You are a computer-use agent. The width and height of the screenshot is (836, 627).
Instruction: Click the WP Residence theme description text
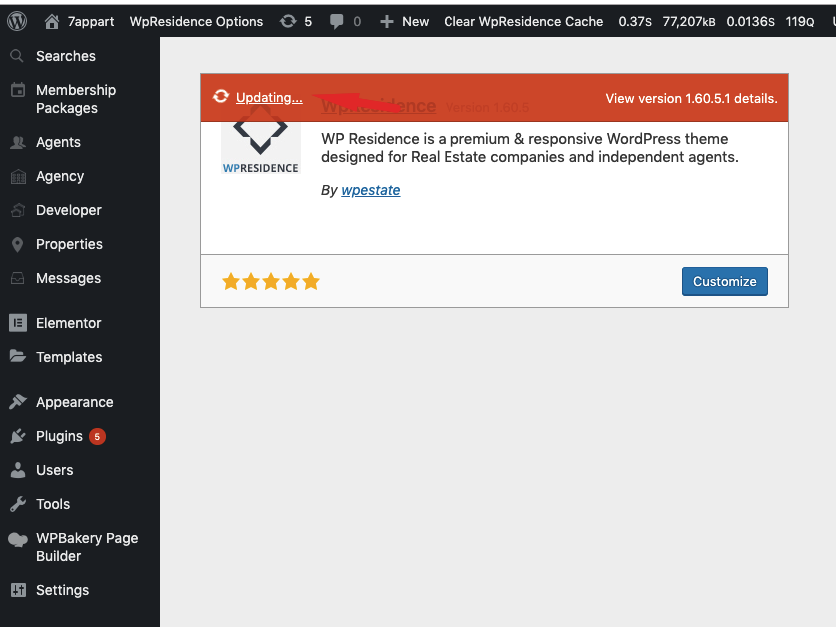[529, 148]
